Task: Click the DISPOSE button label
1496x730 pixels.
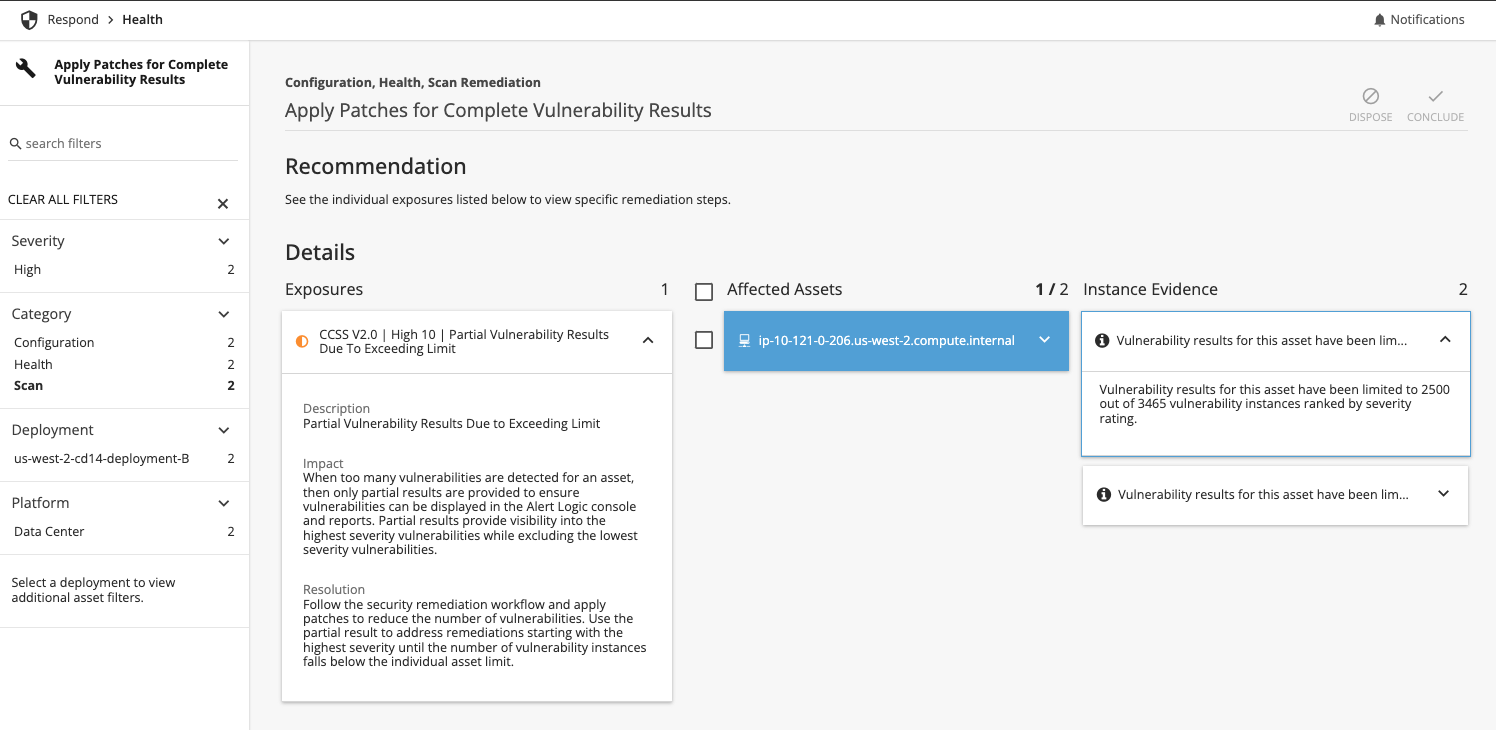Action: click(1370, 118)
